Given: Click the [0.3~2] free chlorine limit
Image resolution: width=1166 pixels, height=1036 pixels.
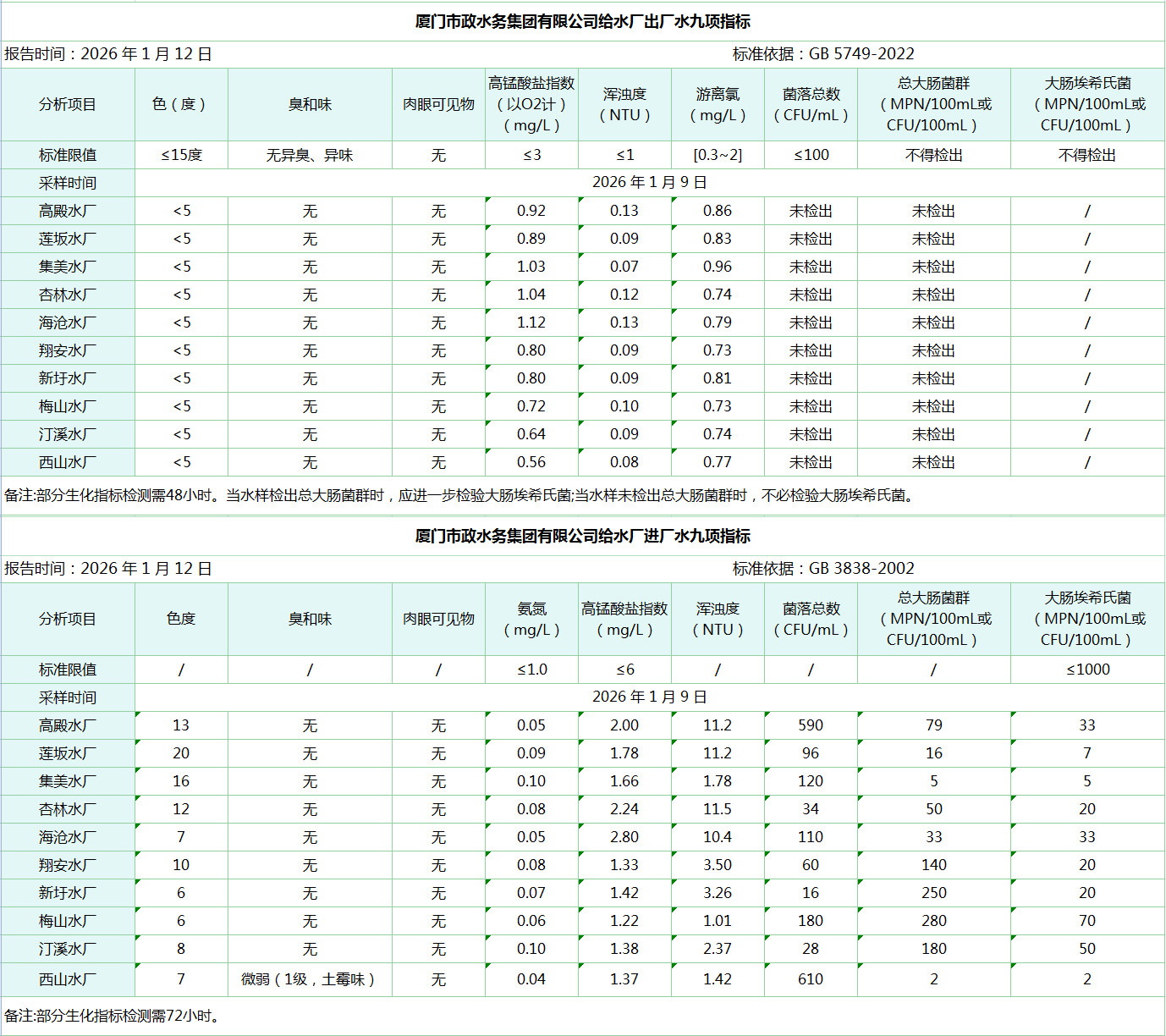Looking at the screenshot, I should click(x=718, y=155).
